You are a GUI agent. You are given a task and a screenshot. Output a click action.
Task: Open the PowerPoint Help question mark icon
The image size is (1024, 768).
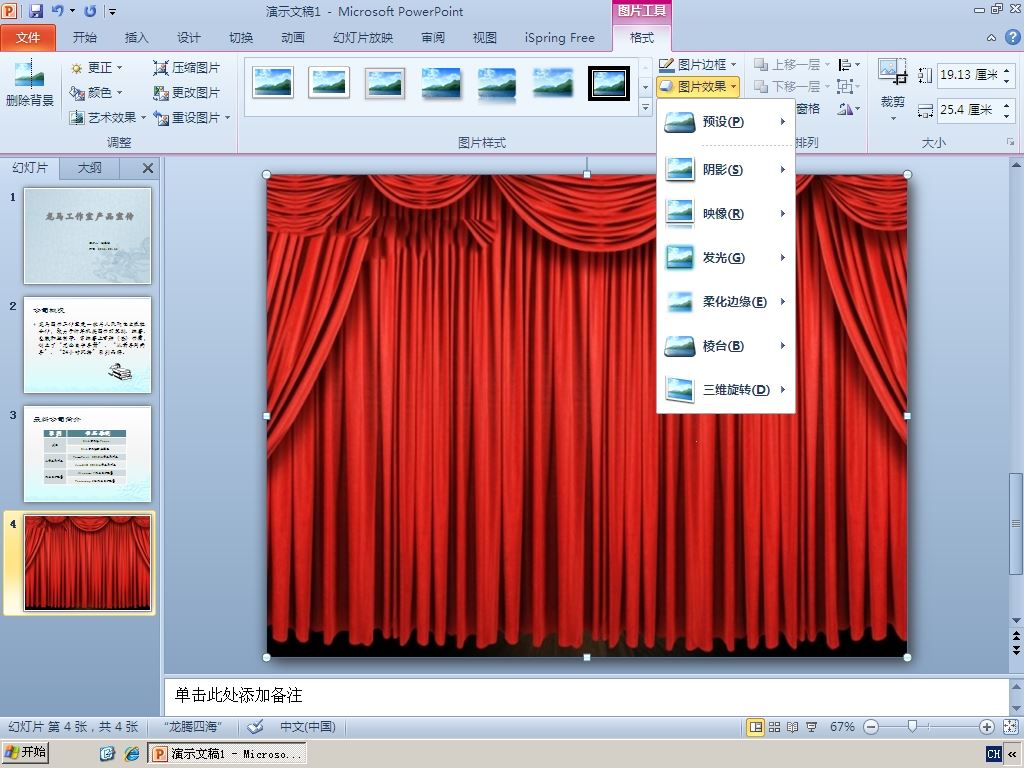1012,37
